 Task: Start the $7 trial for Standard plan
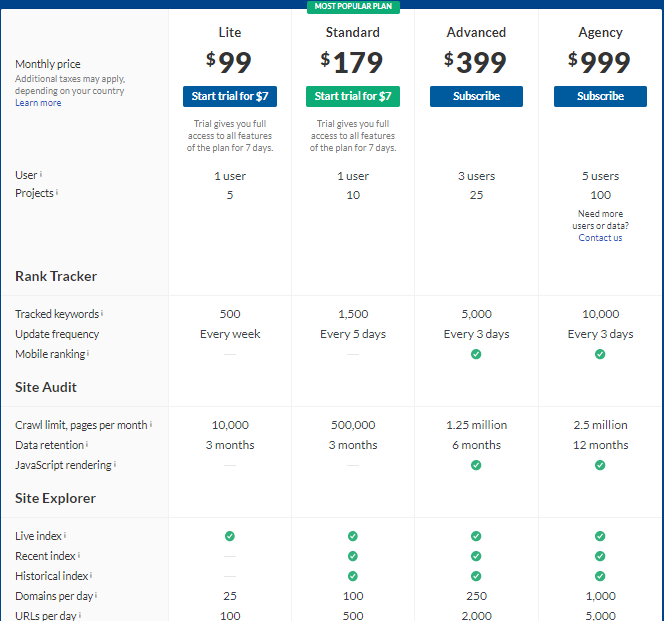[x=353, y=97]
